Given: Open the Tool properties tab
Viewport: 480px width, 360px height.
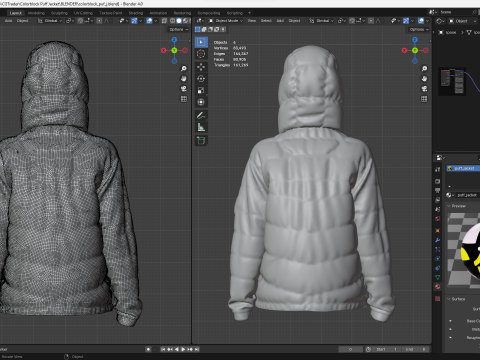Looking at the screenshot, I should click(438, 169).
